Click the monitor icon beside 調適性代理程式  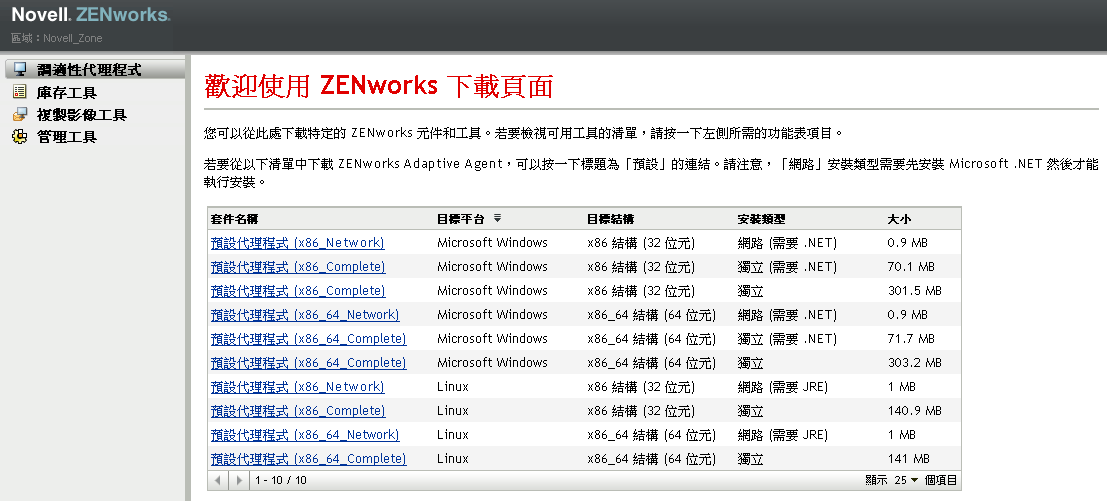coord(20,69)
